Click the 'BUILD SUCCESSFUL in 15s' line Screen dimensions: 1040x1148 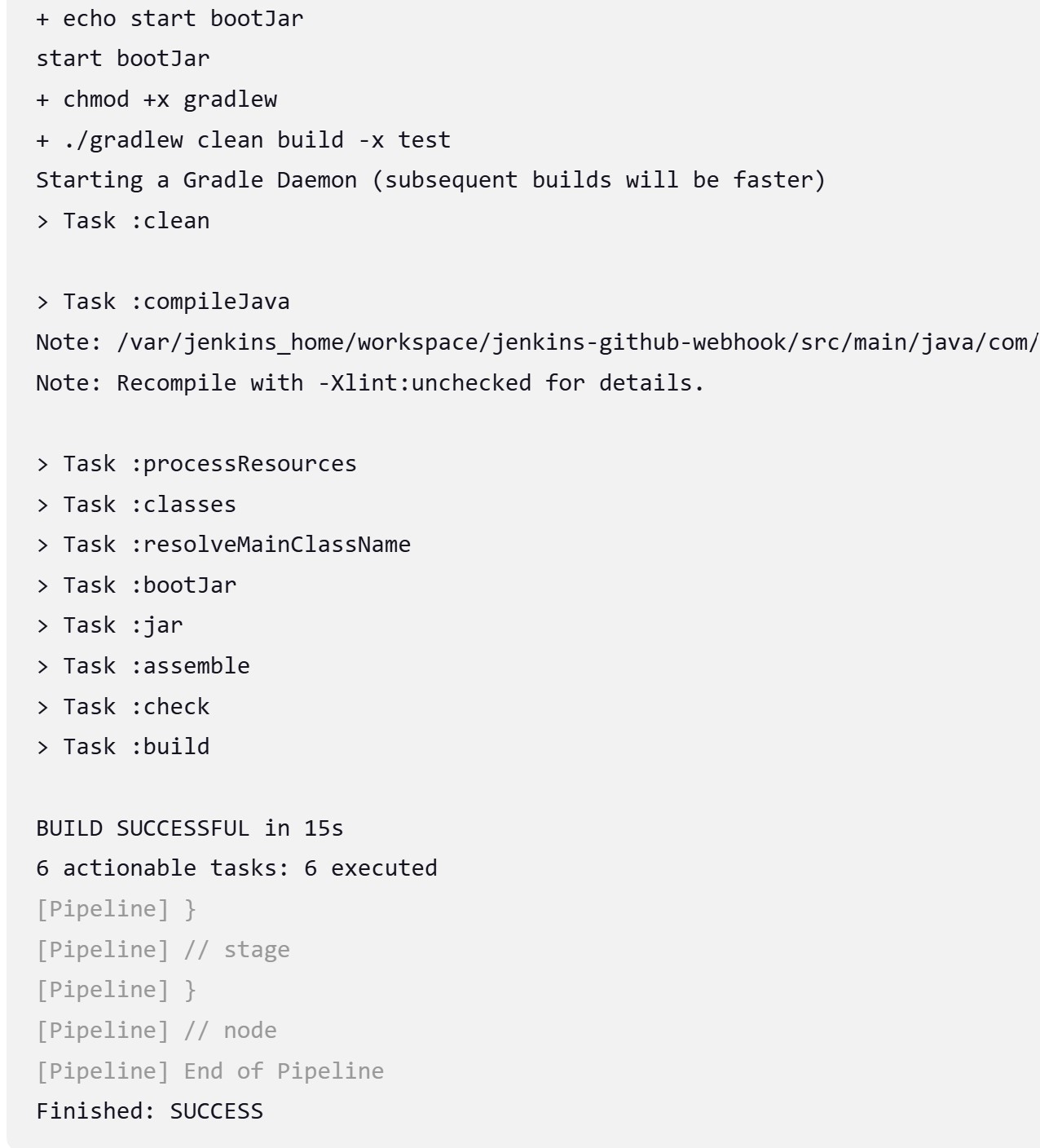(190, 828)
